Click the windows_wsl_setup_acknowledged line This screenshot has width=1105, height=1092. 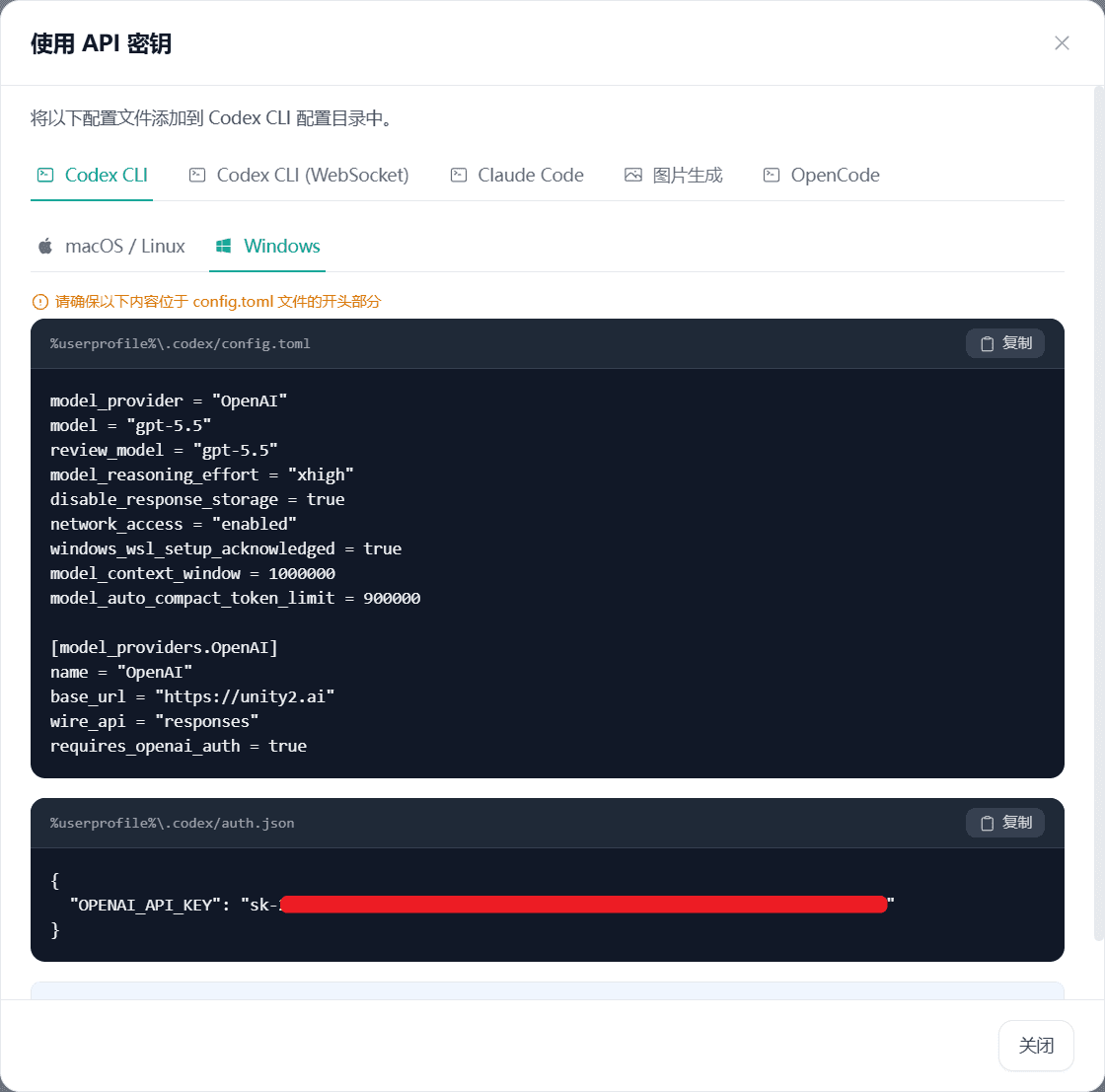click(x=226, y=548)
